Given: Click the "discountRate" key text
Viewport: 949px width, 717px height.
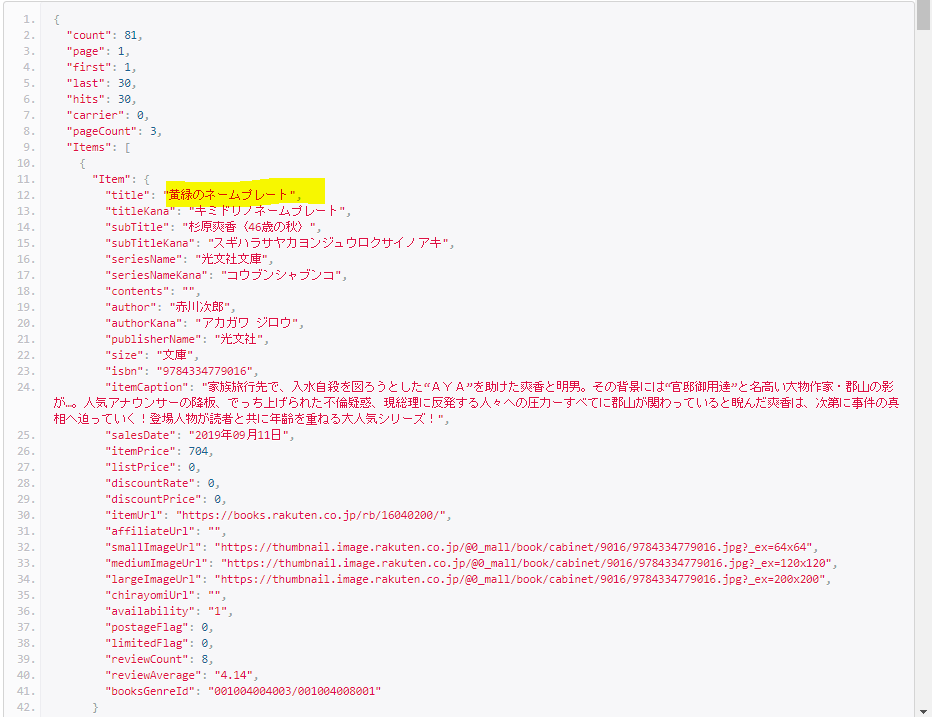Looking at the screenshot, I should pos(149,483).
